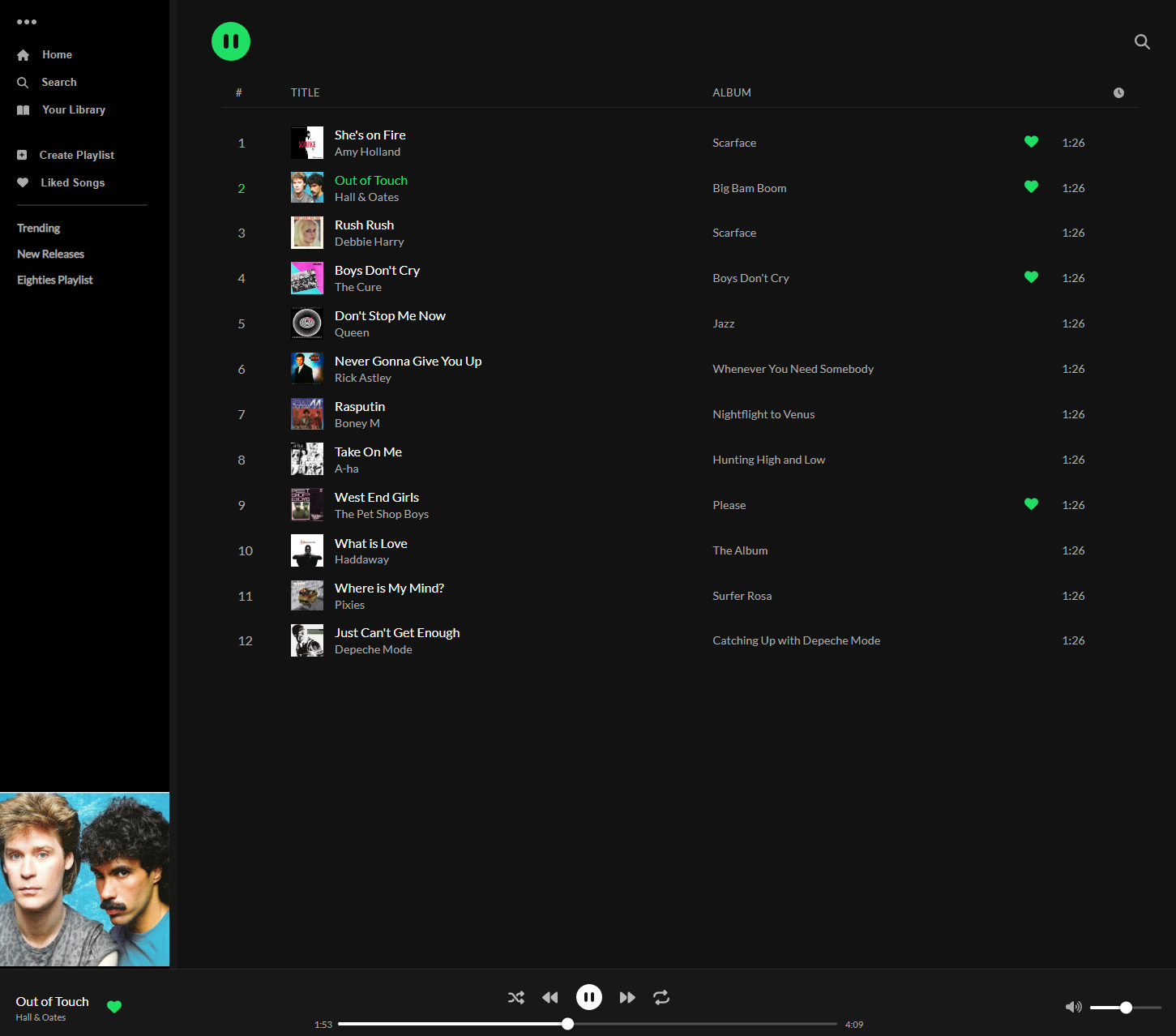
Task: Open the Trending playlist
Action: (x=39, y=229)
